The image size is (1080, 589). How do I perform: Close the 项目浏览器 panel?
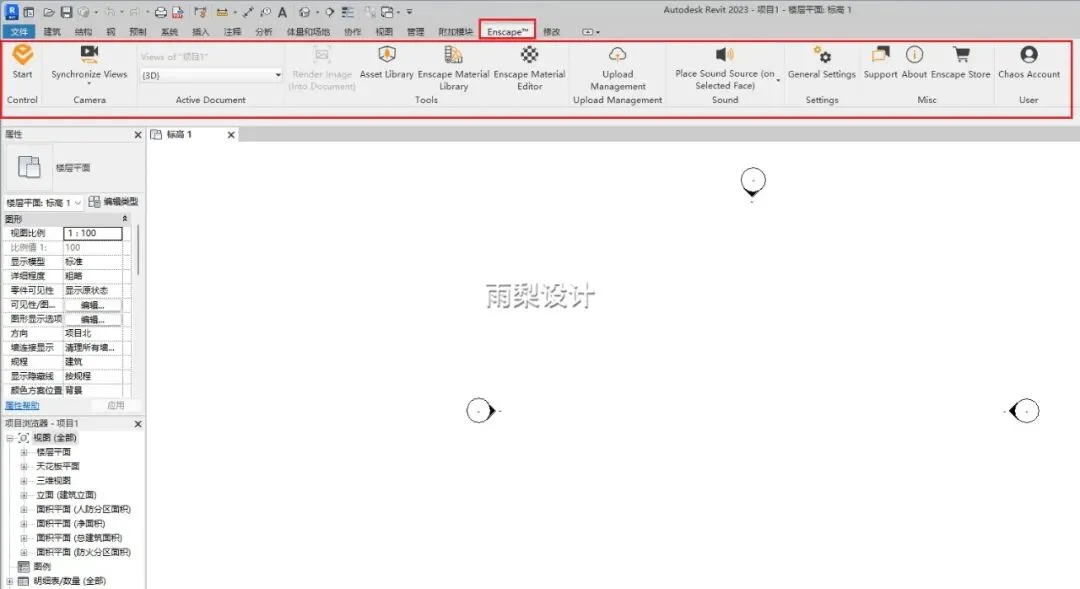tap(138, 424)
